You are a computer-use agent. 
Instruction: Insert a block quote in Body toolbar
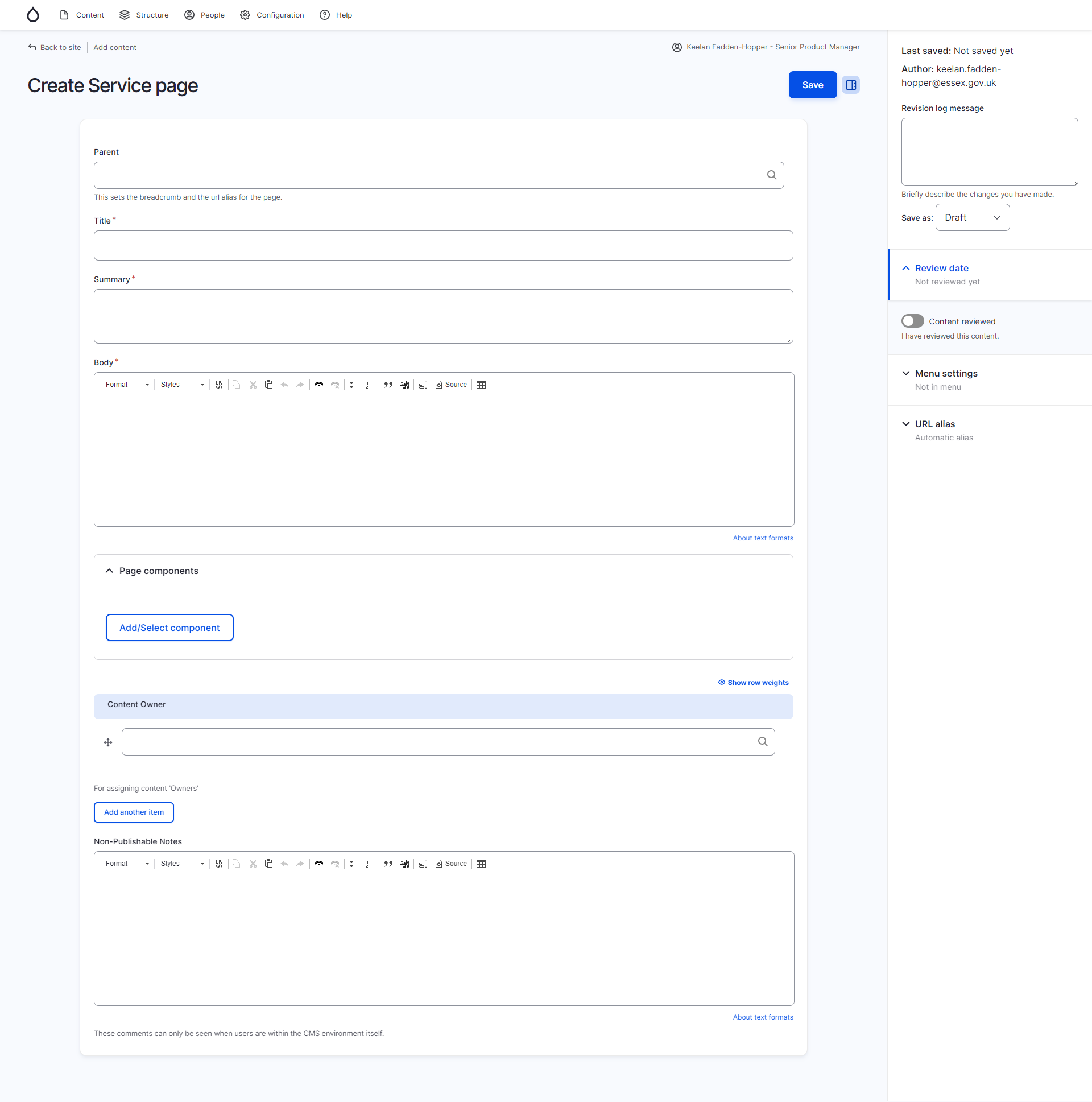point(388,385)
